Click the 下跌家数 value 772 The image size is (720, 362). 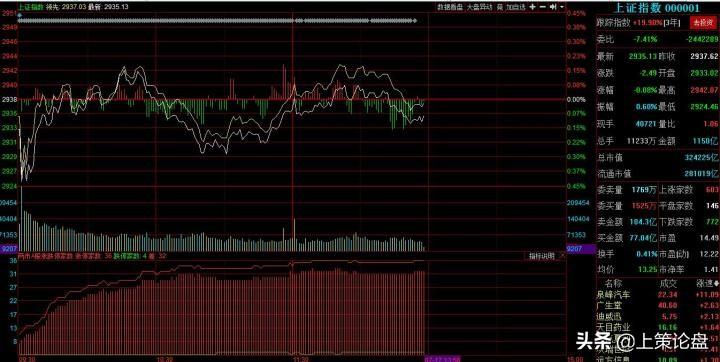712,222
